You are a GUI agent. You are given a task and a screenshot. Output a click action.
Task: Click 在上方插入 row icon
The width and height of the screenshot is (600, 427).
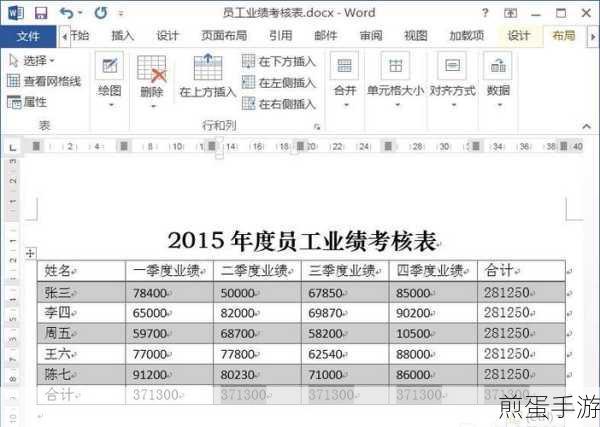pyautogui.click(x=208, y=67)
